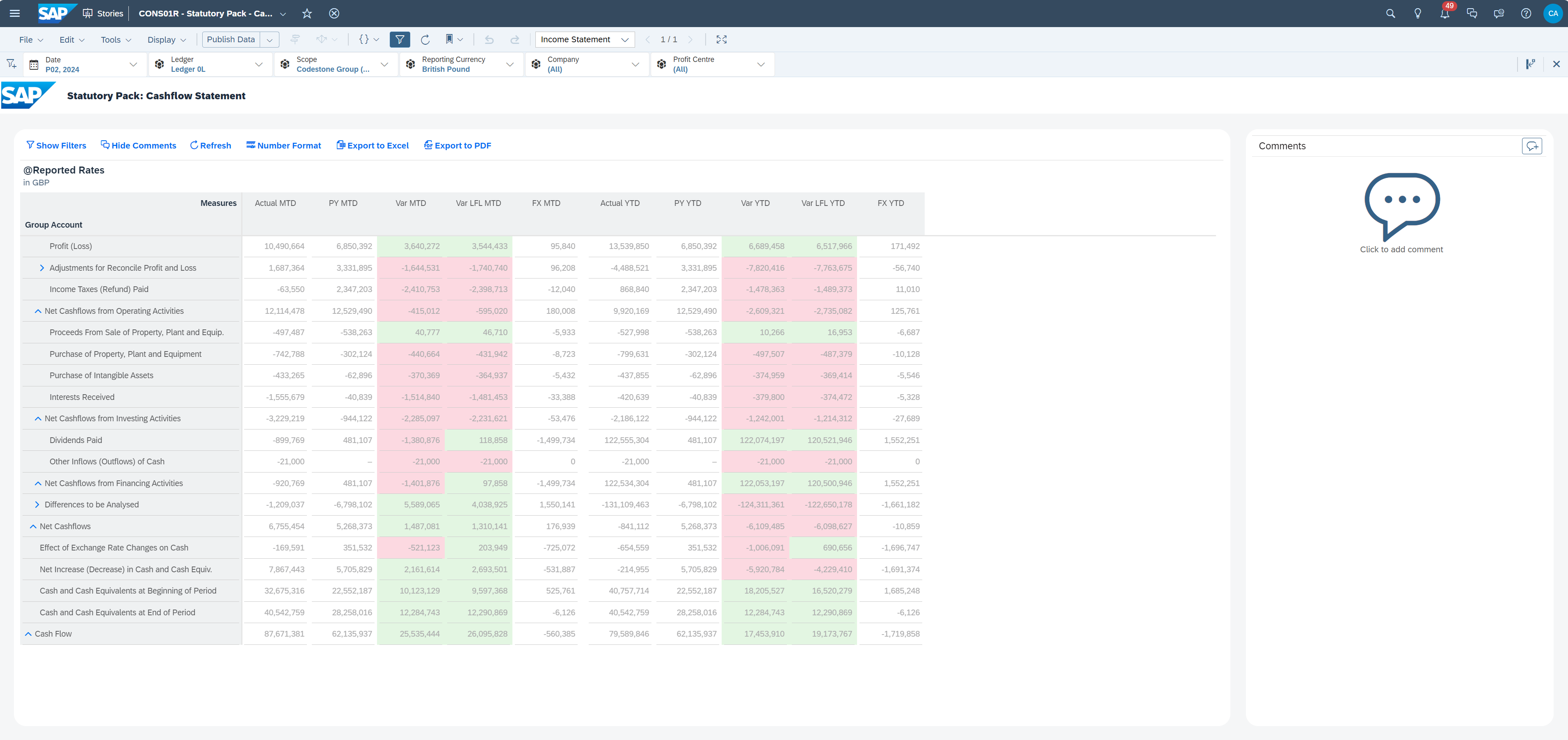
Task: Open Number Format options
Action: tap(283, 146)
